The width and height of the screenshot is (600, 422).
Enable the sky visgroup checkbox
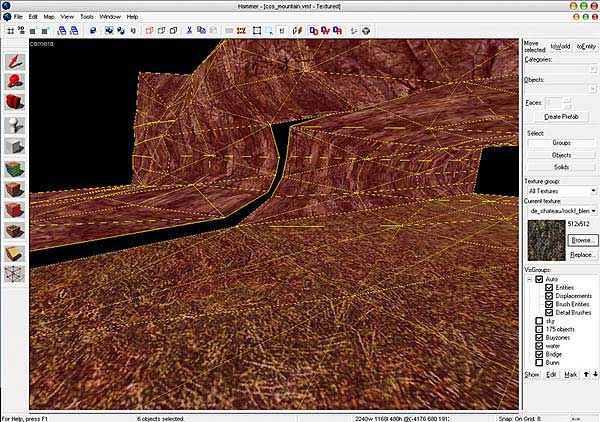point(539,320)
